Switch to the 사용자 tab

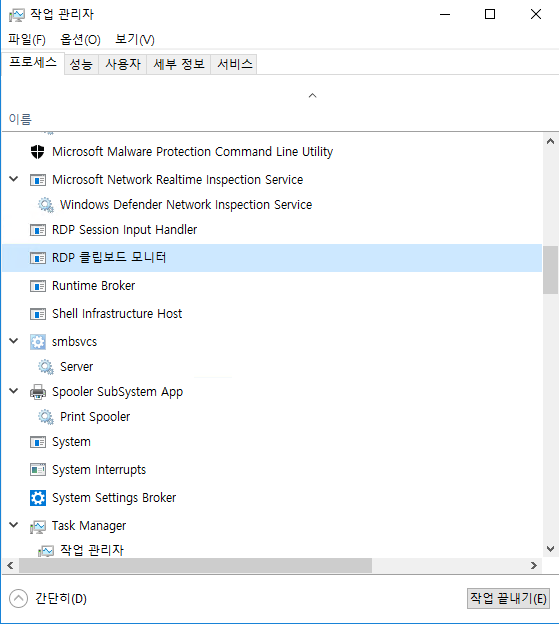[123, 64]
